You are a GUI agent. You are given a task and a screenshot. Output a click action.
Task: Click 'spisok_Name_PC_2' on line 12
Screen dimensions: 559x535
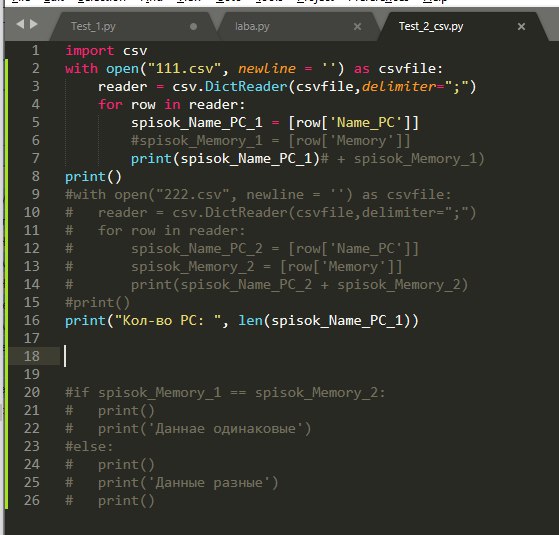pos(197,248)
